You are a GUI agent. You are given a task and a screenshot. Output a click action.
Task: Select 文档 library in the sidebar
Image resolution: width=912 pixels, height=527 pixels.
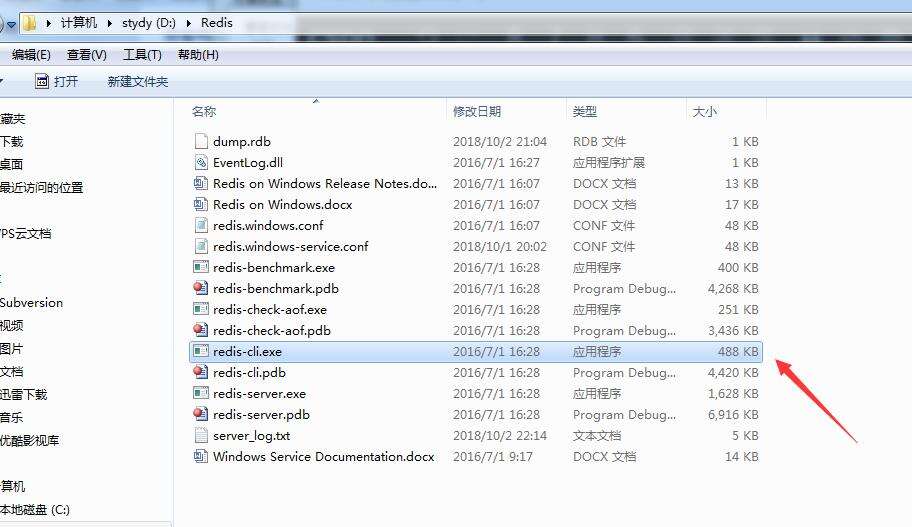coord(12,371)
